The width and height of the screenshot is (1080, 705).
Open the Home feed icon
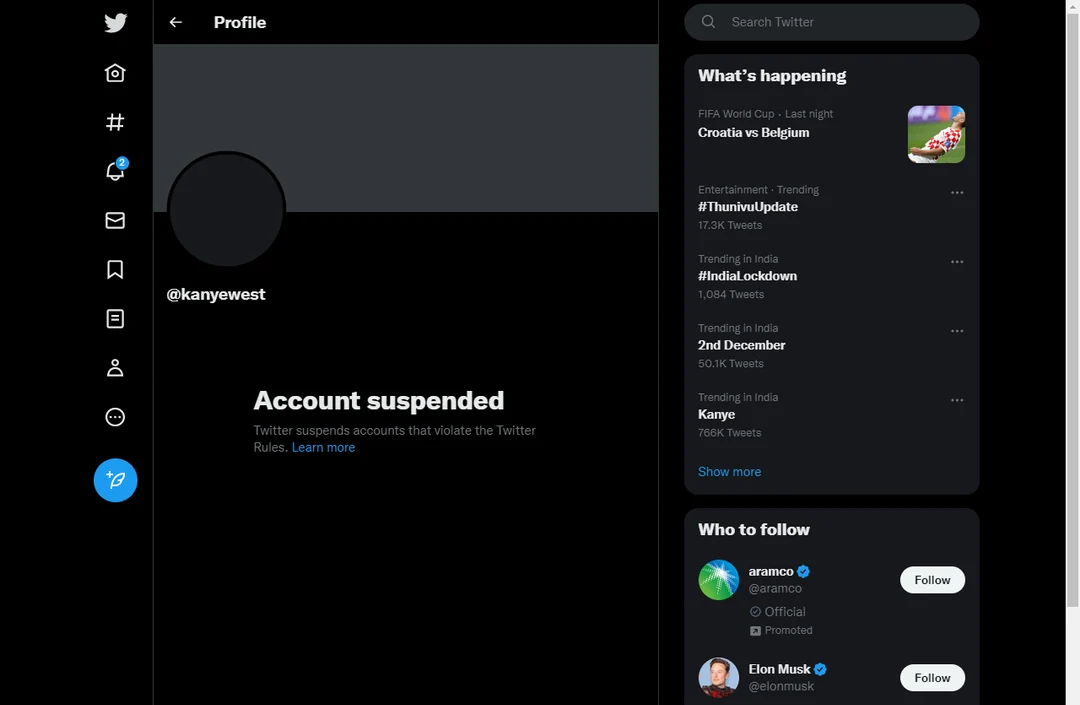(x=115, y=72)
